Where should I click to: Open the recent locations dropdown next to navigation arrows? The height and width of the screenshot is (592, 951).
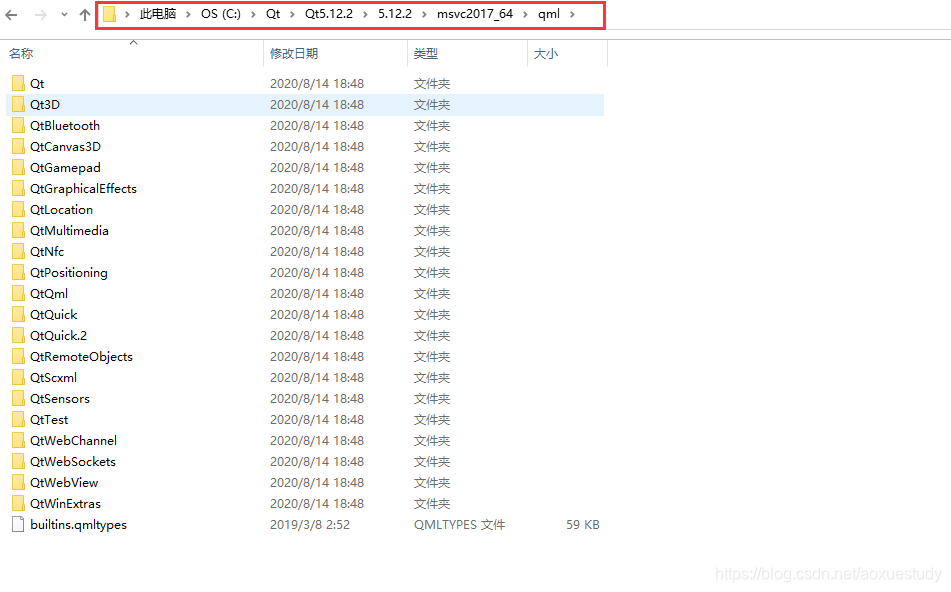point(63,16)
